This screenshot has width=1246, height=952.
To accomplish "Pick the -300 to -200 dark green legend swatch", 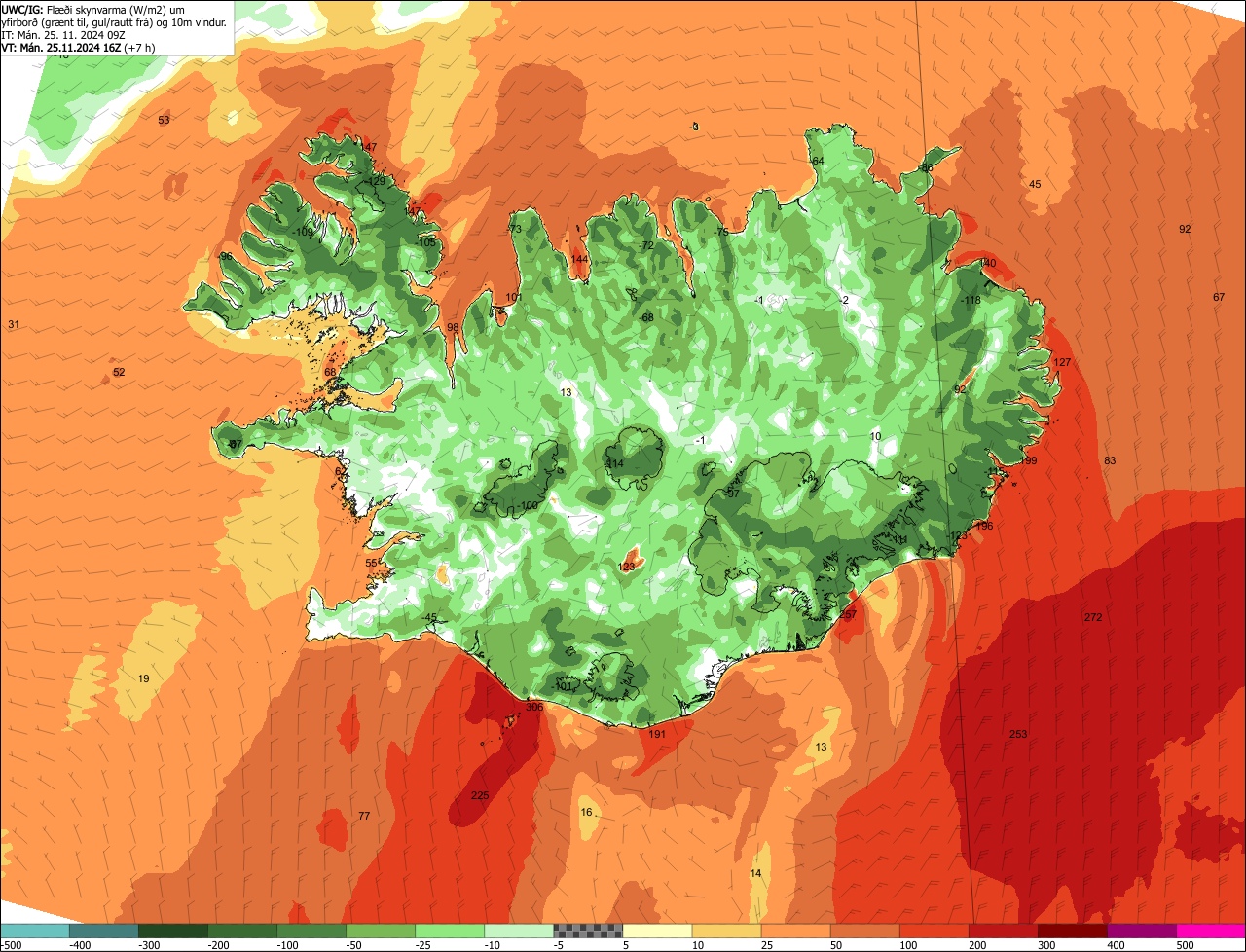I will (x=172, y=931).
